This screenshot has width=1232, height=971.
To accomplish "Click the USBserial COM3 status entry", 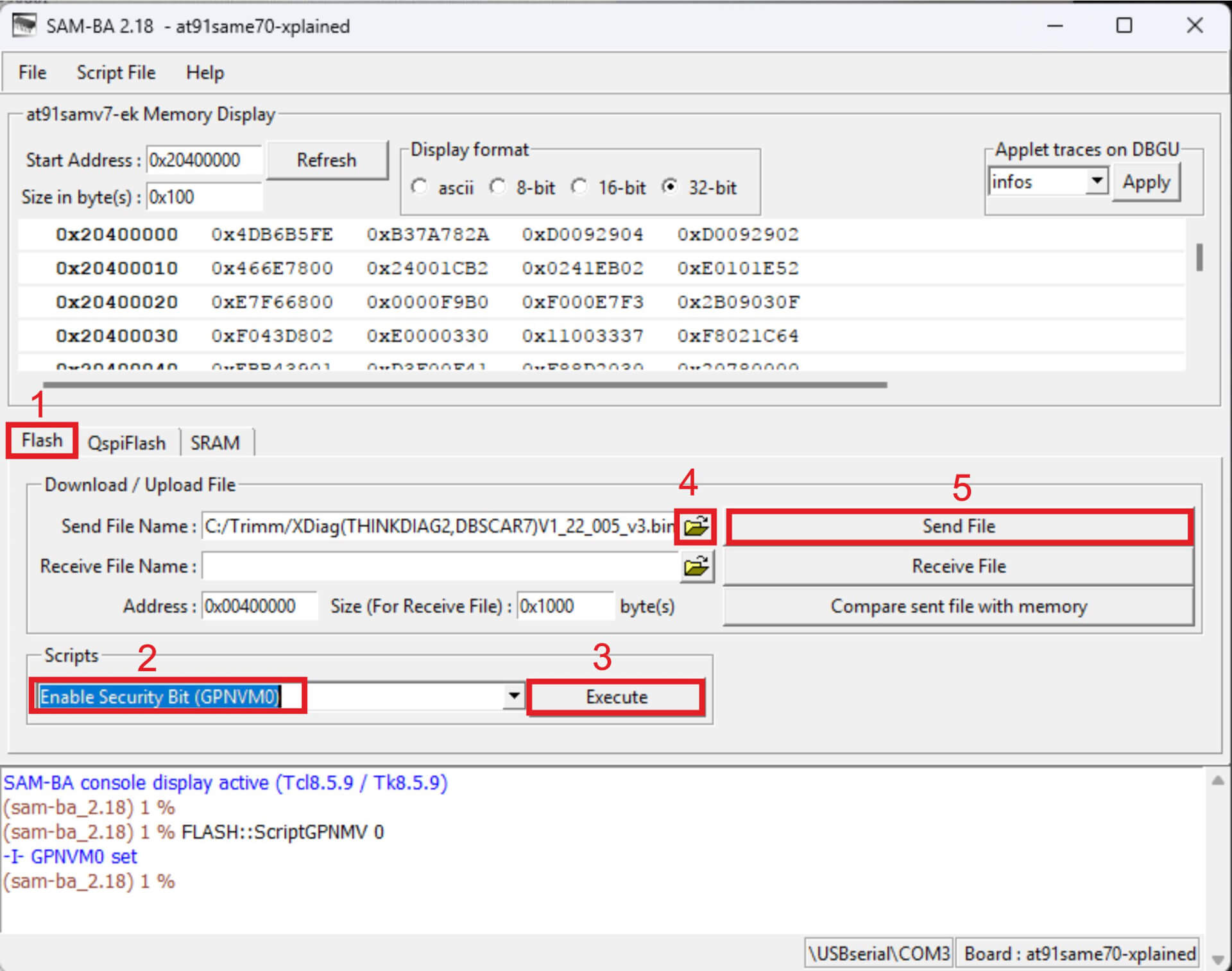I will pos(879,954).
